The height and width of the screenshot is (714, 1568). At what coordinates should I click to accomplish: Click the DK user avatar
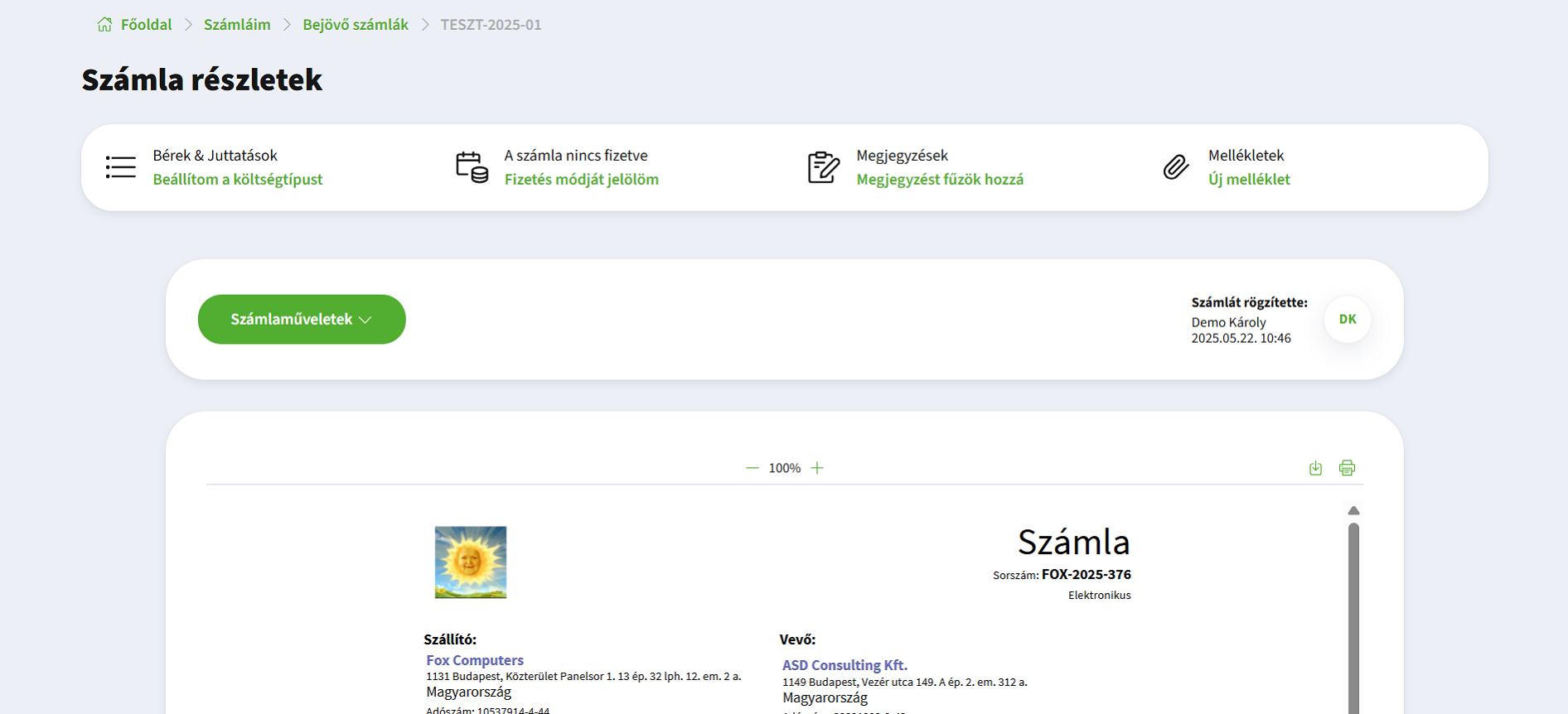1348,319
